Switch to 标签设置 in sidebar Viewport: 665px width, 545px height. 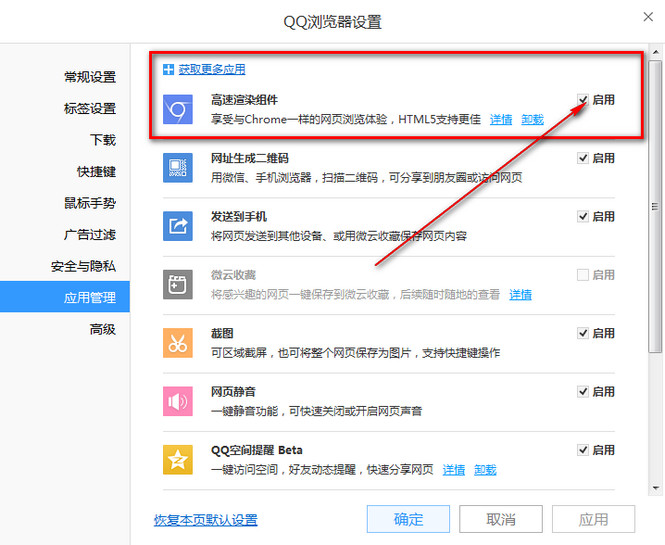coord(90,109)
